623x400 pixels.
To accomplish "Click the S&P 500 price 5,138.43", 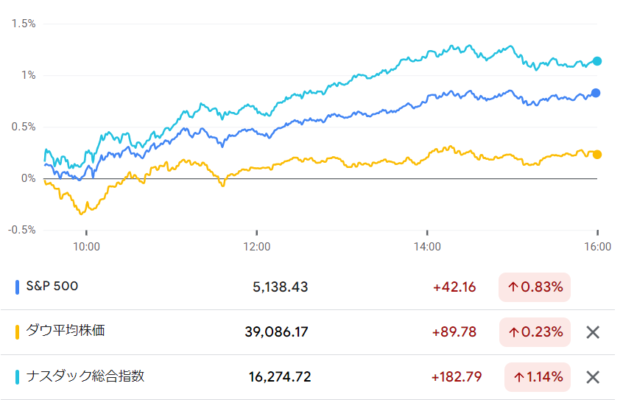I will [x=280, y=287].
